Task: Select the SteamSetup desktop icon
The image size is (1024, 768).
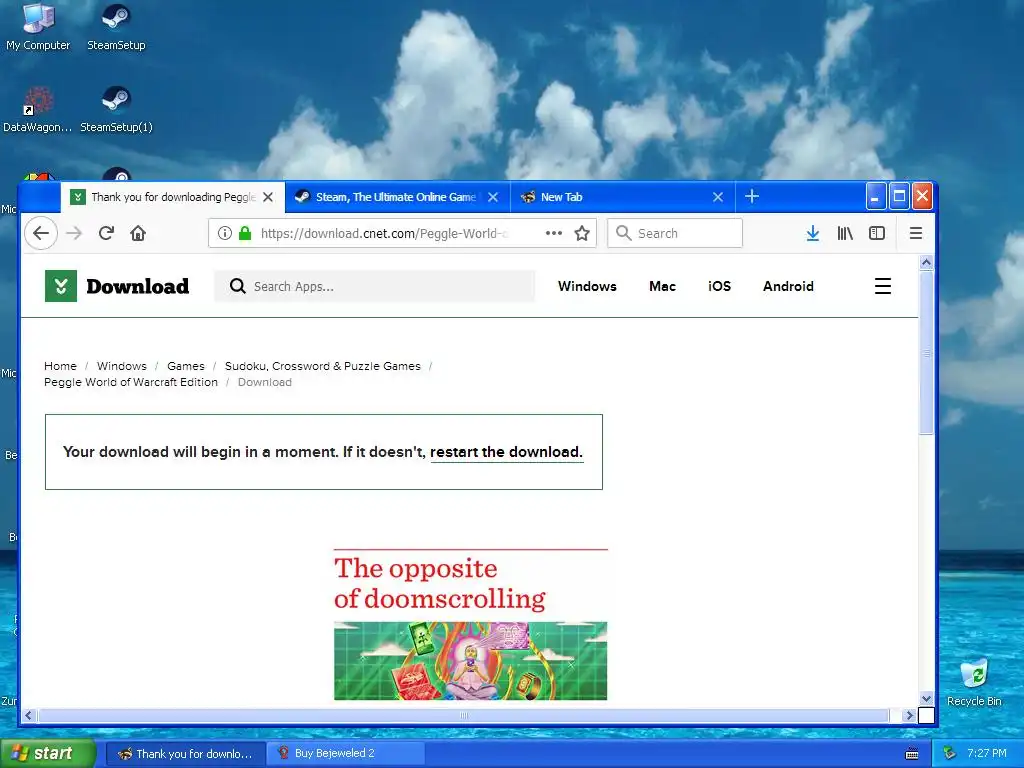Action: coord(116,27)
